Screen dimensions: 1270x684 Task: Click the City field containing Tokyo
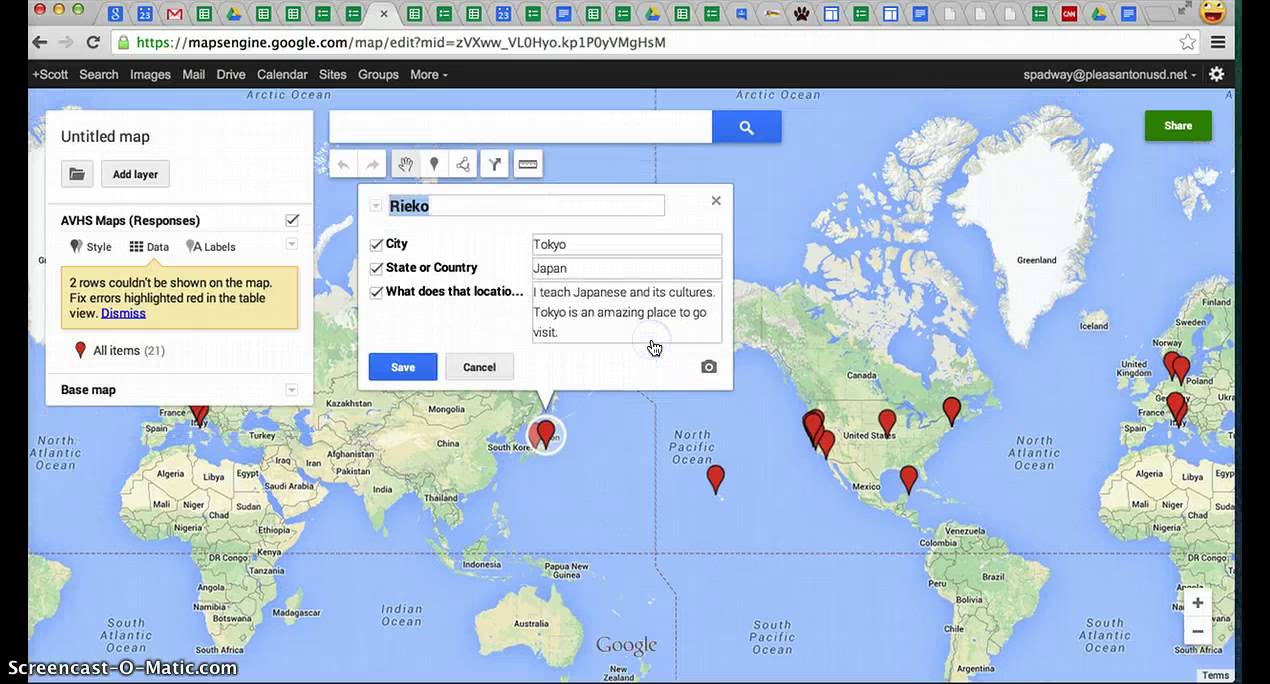[x=627, y=244]
